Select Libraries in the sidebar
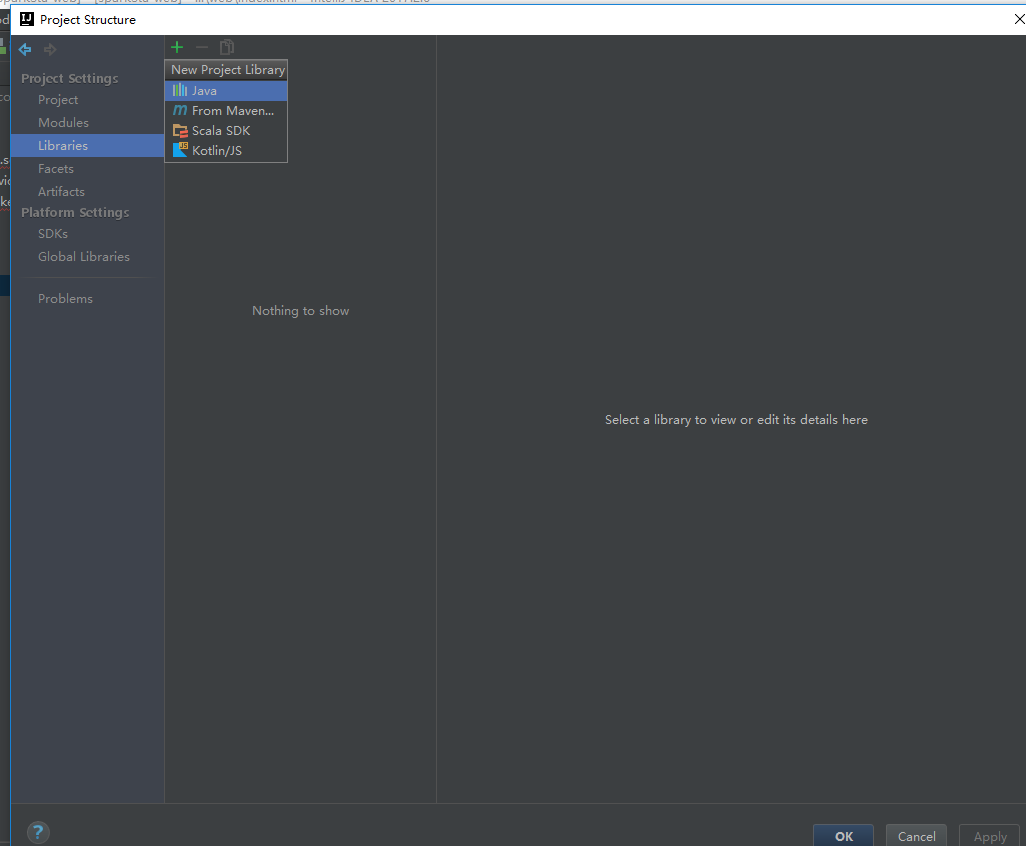The image size is (1026, 846). pos(87,145)
